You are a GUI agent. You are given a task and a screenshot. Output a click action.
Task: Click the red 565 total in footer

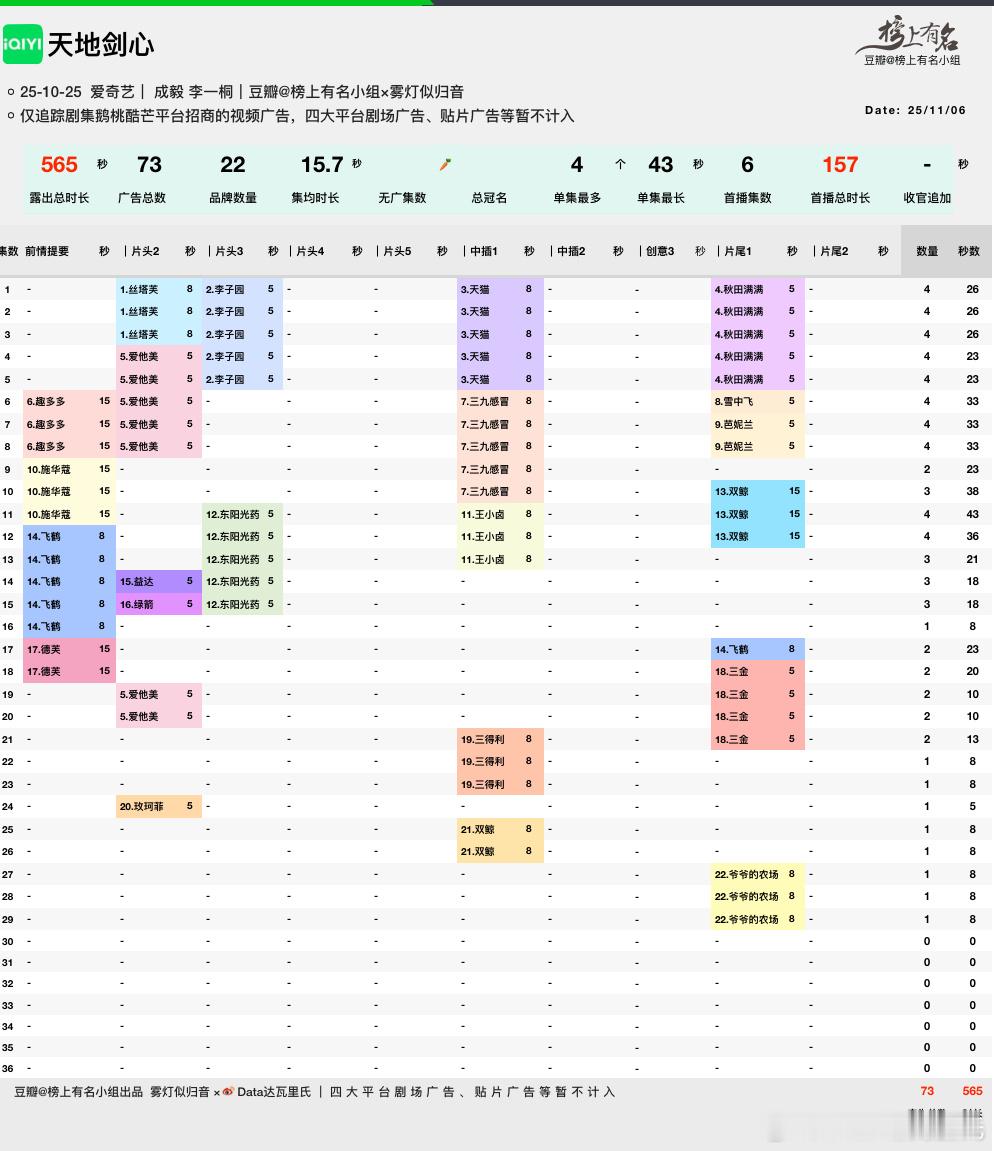click(x=972, y=1092)
